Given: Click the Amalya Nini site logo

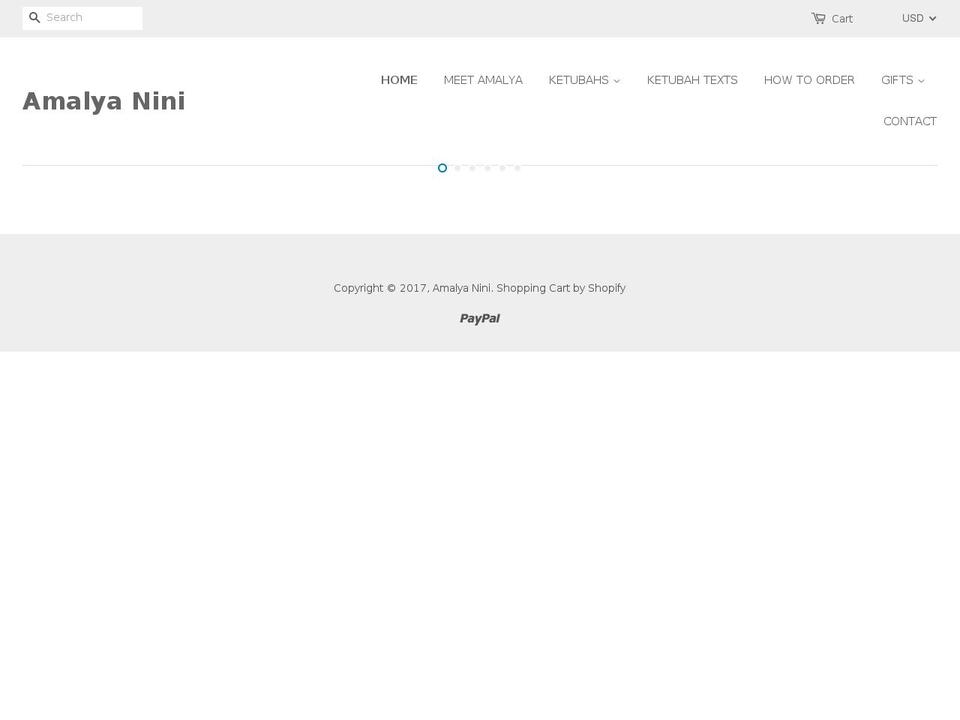Looking at the screenshot, I should (104, 100).
